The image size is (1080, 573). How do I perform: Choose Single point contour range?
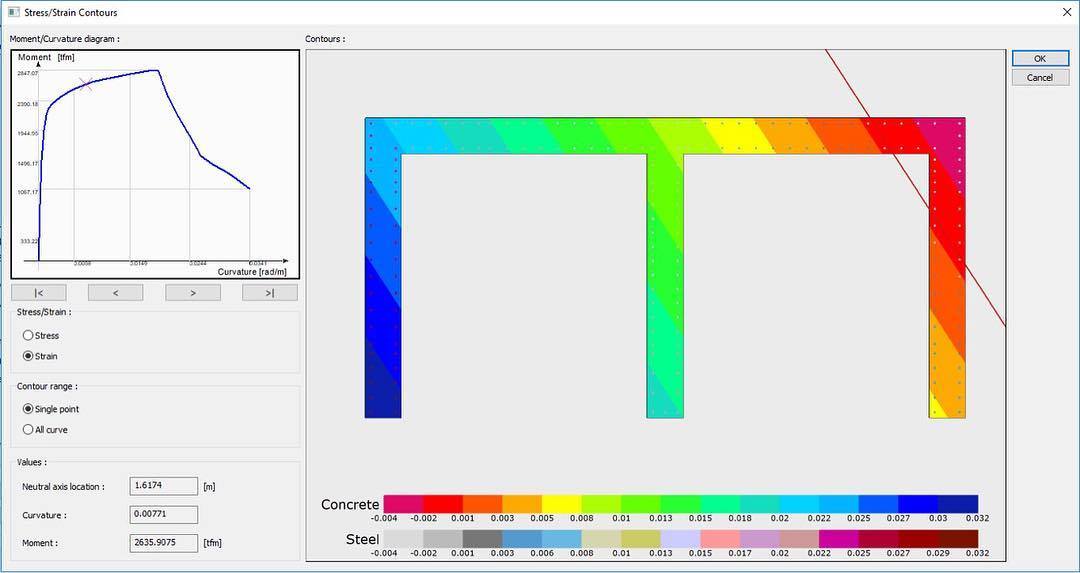point(28,409)
